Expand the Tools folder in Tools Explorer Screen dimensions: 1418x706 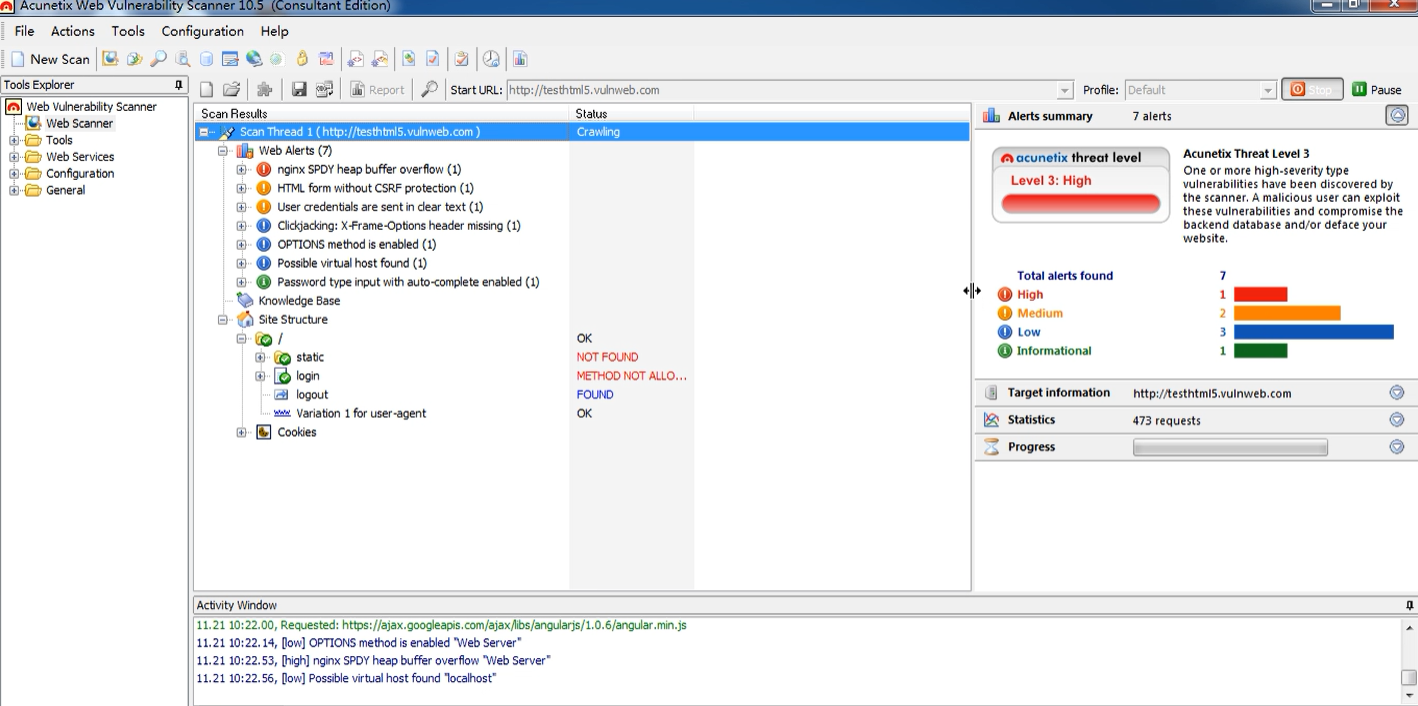pos(14,141)
